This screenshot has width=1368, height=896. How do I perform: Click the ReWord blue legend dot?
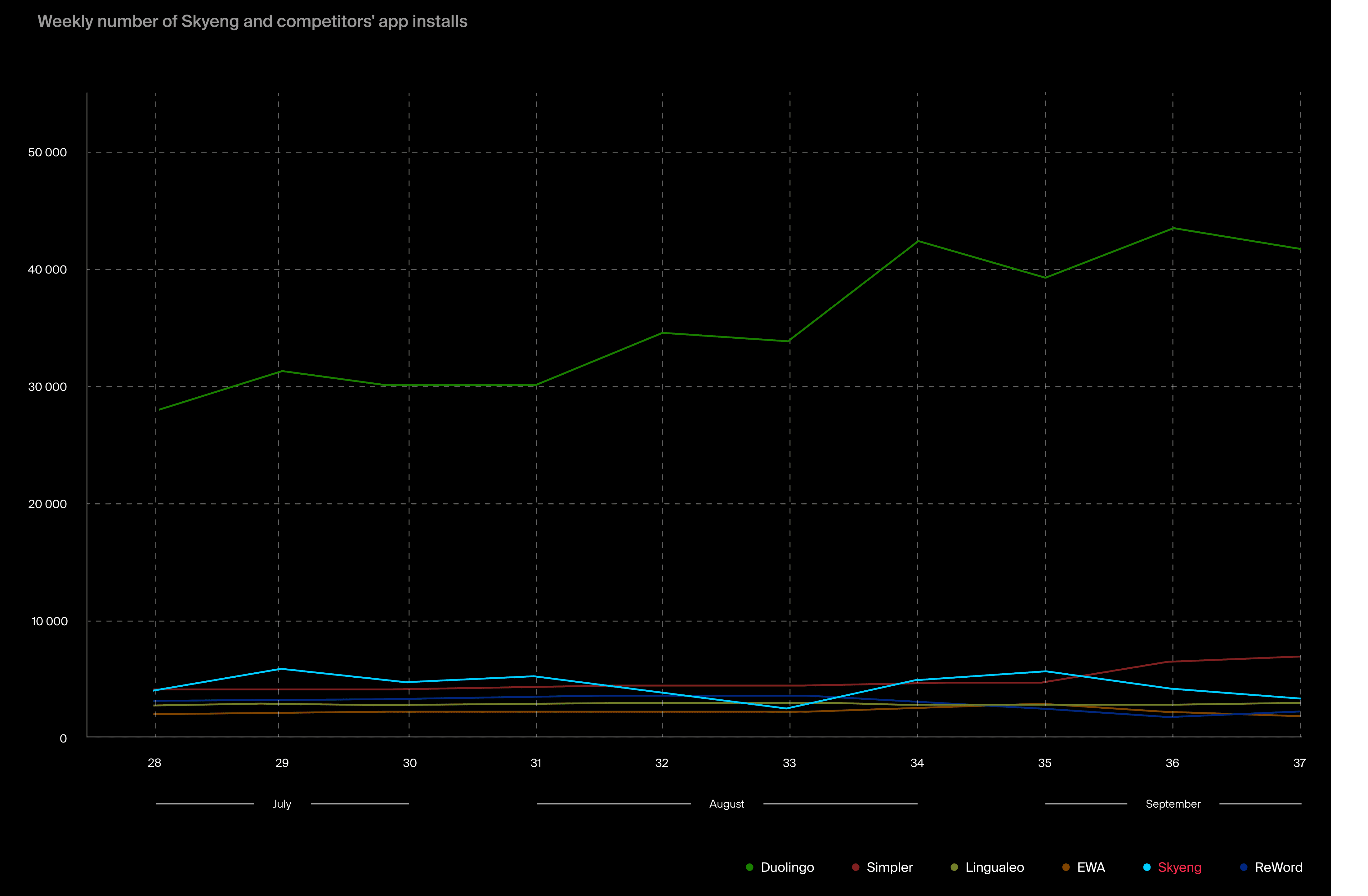click(x=1243, y=867)
